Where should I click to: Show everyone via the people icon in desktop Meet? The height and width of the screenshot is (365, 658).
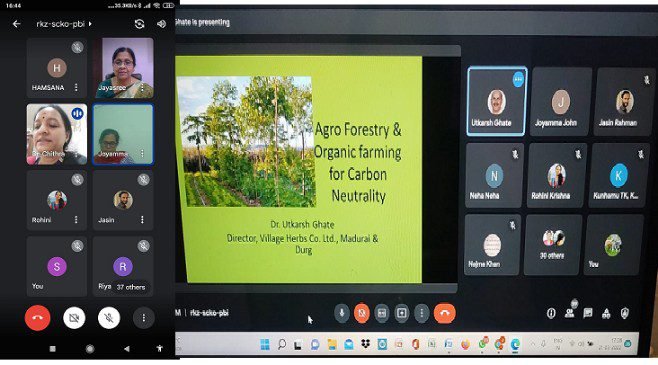pyautogui.click(x=570, y=313)
